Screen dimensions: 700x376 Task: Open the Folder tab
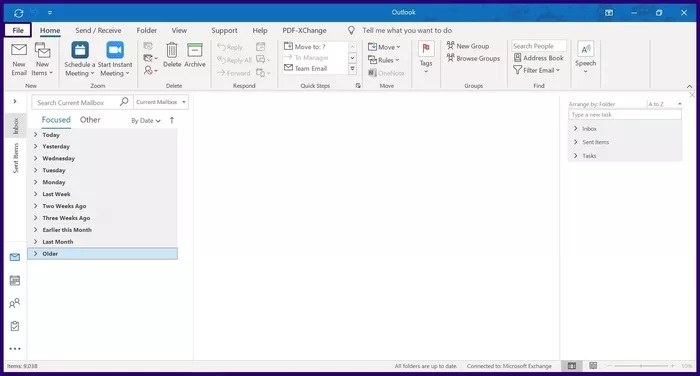tap(146, 30)
